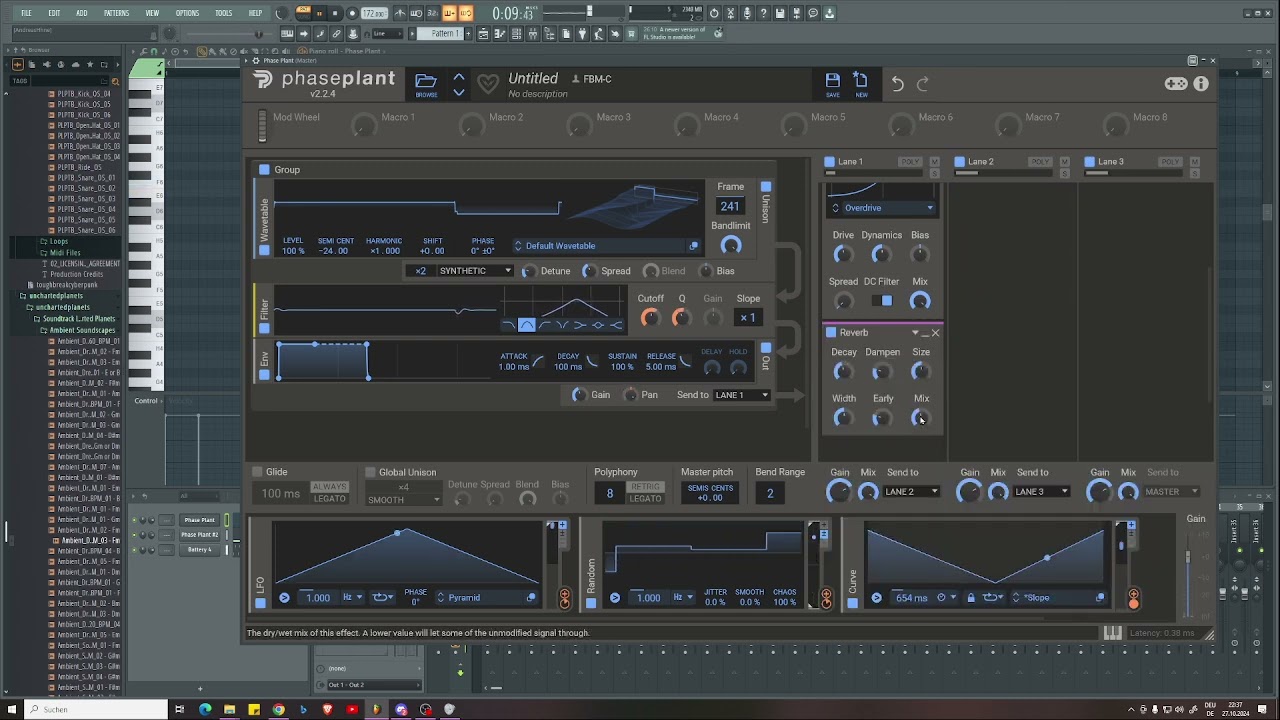Open the Reverb options arrow menu
1280x720 pixels.
pos(914,333)
